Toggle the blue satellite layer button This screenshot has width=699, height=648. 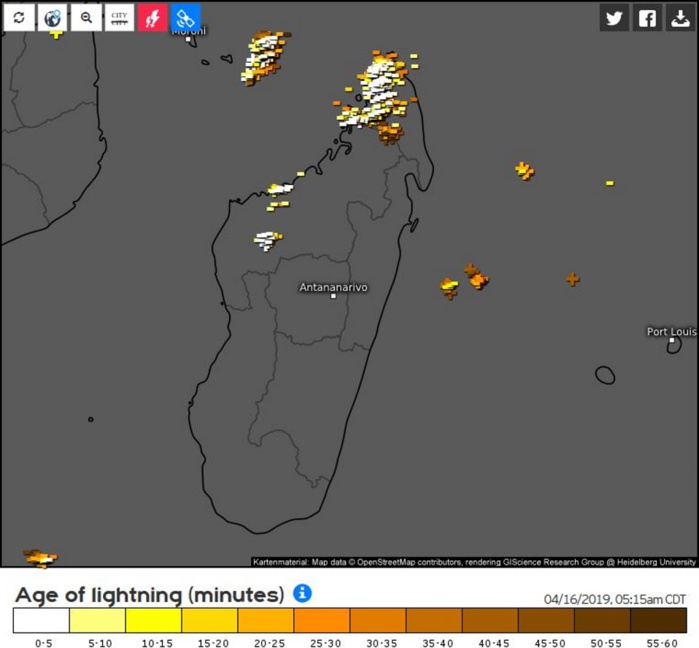[185, 18]
